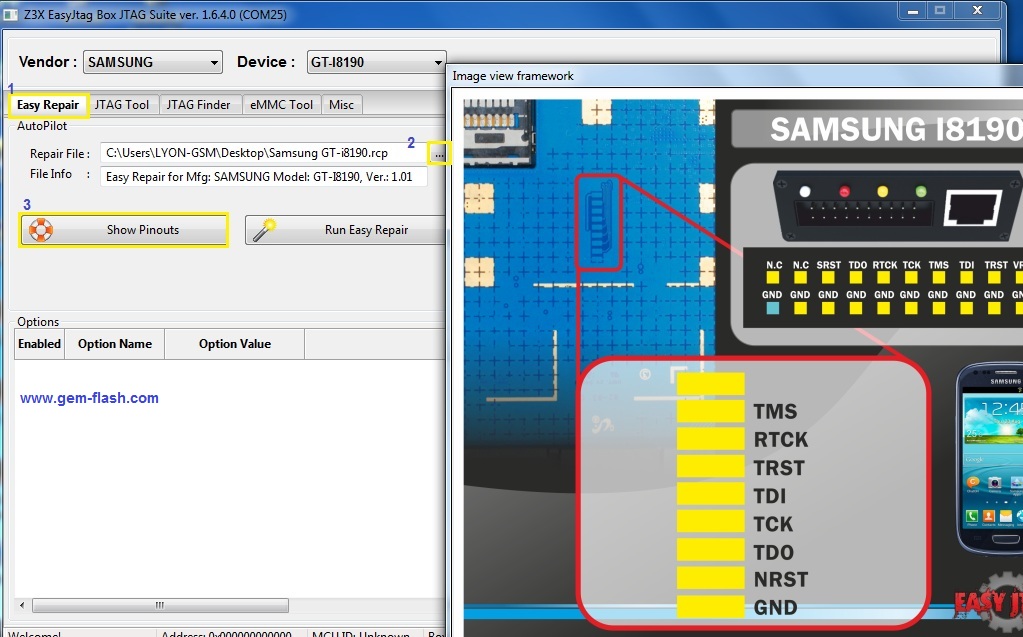Image resolution: width=1023 pixels, height=637 pixels.
Task: Click the lifebuoy icon on Show Pinouts
Action: click(x=40, y=230)
